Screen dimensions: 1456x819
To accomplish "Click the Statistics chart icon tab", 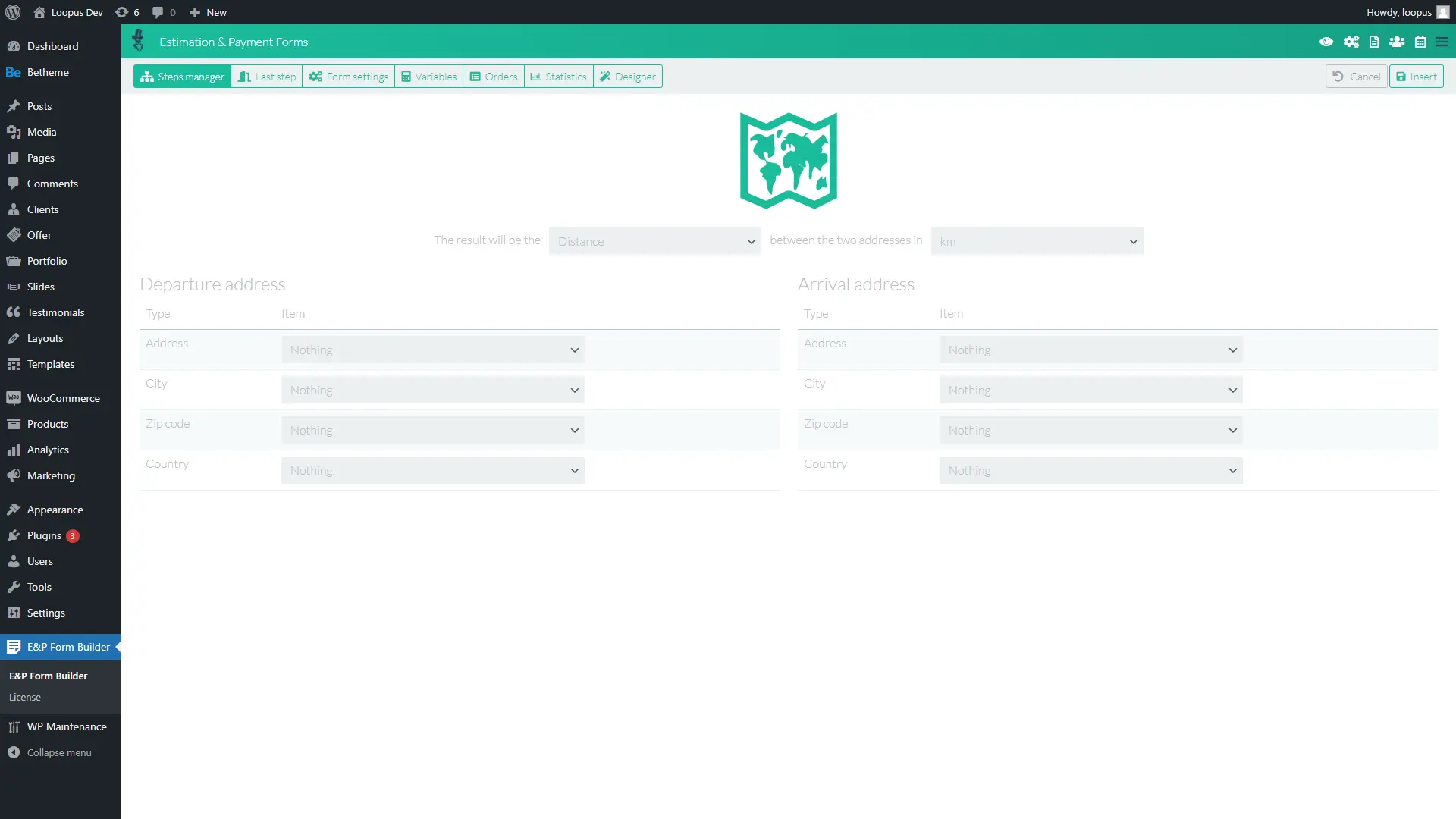I will (558, 76).
